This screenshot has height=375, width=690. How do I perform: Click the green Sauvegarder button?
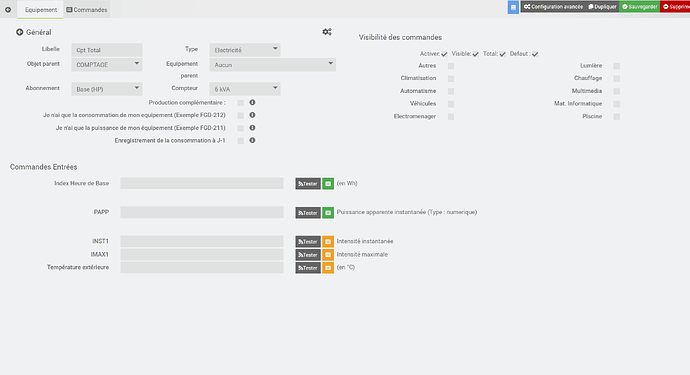tap(639, 7)
